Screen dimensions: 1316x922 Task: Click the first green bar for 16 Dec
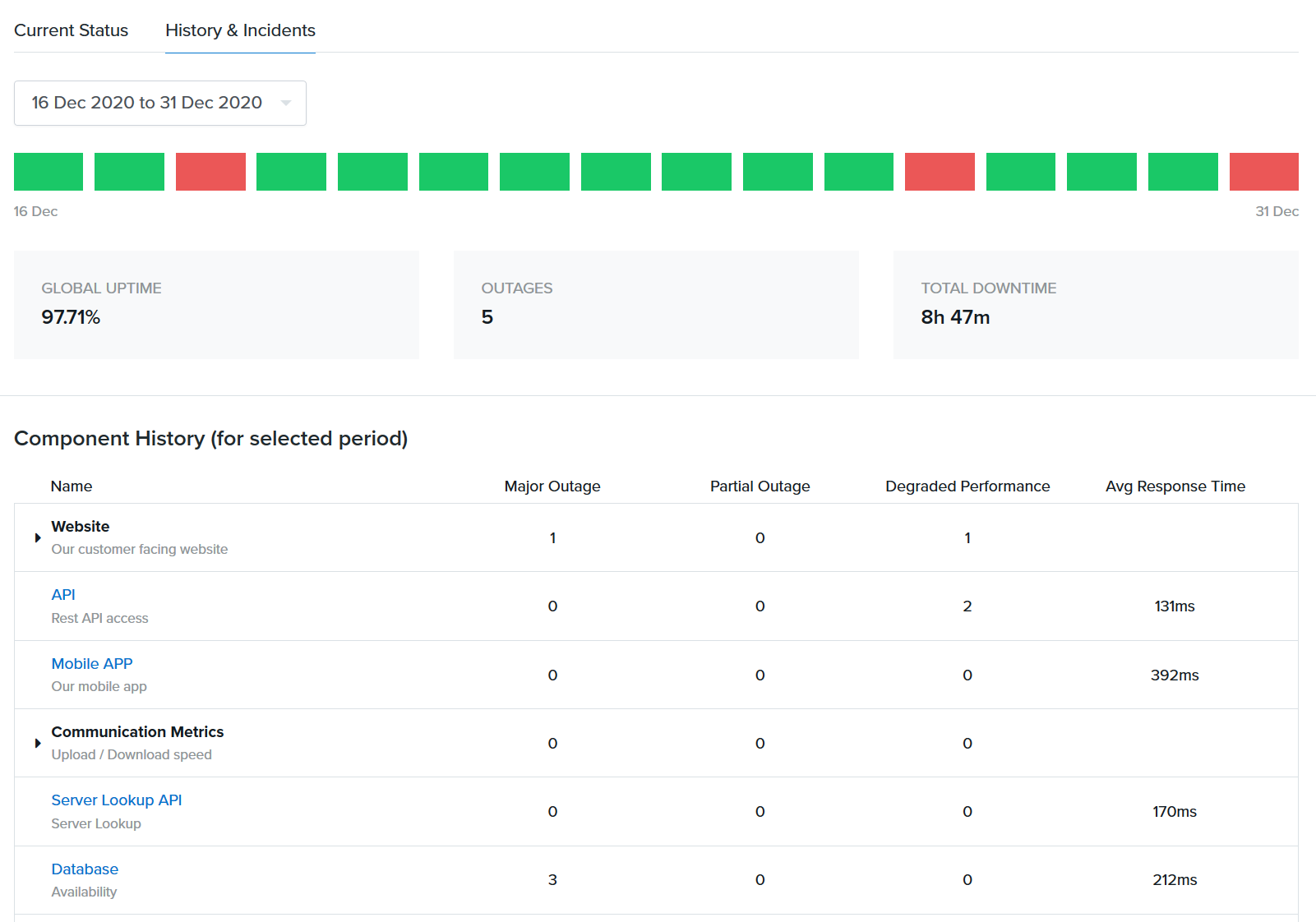point(48,172)
